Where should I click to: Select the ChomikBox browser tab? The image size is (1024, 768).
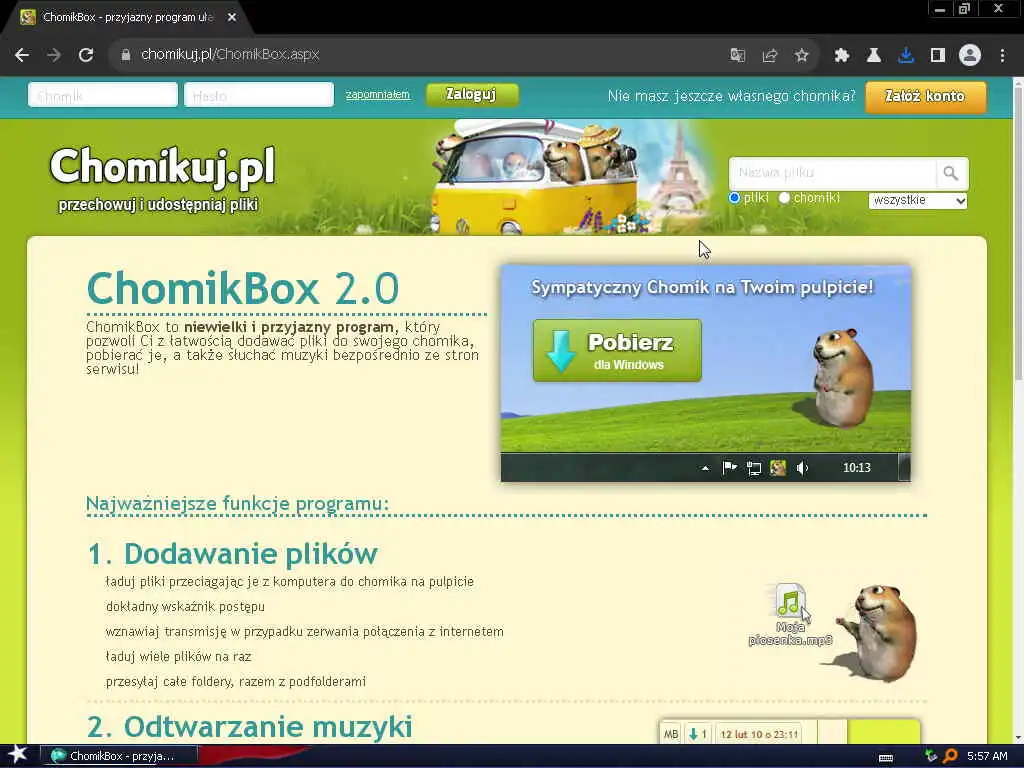(x=127, y=18)
